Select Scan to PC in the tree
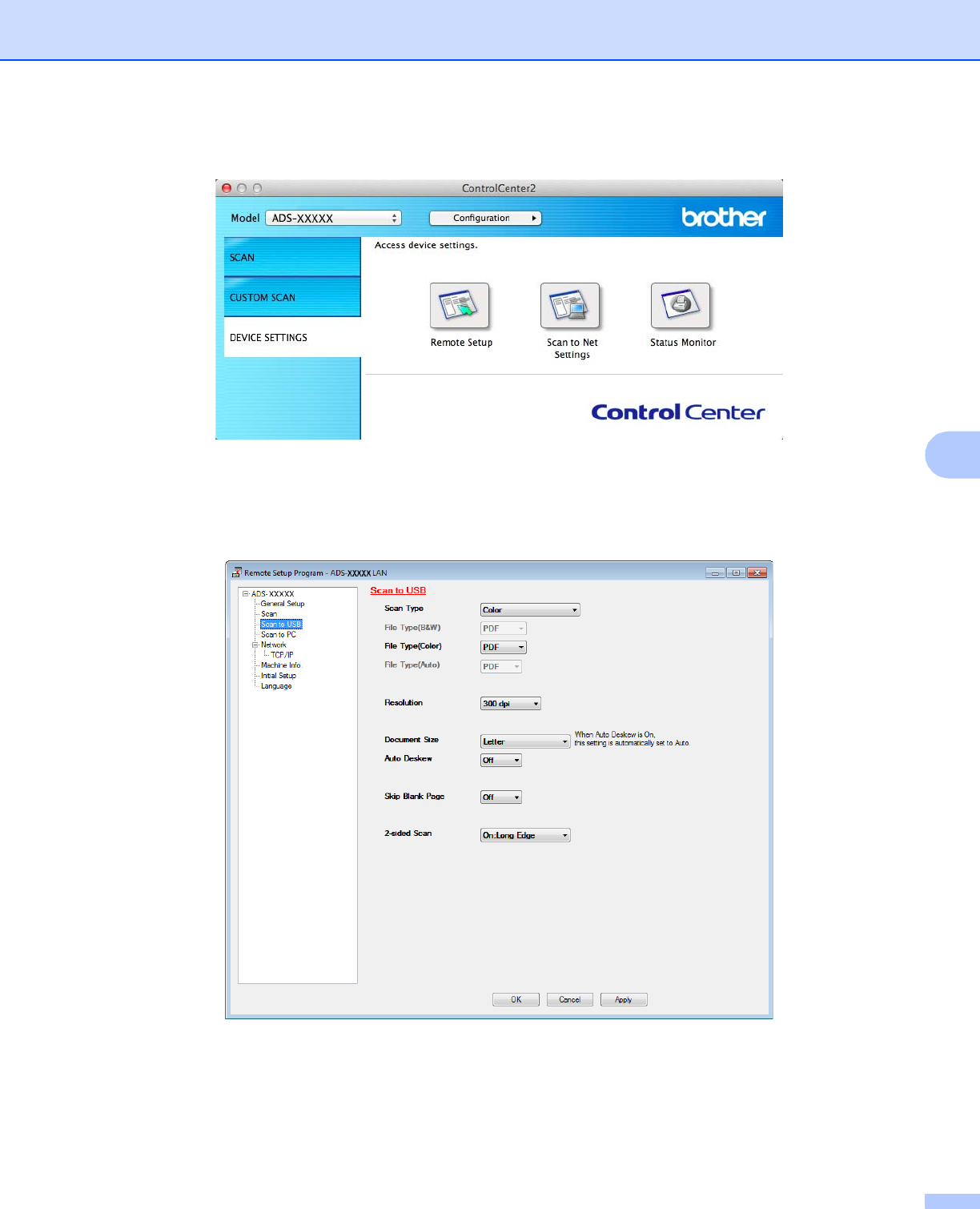The height and width of the screenshot is (1209, 980). click(279, 635)
